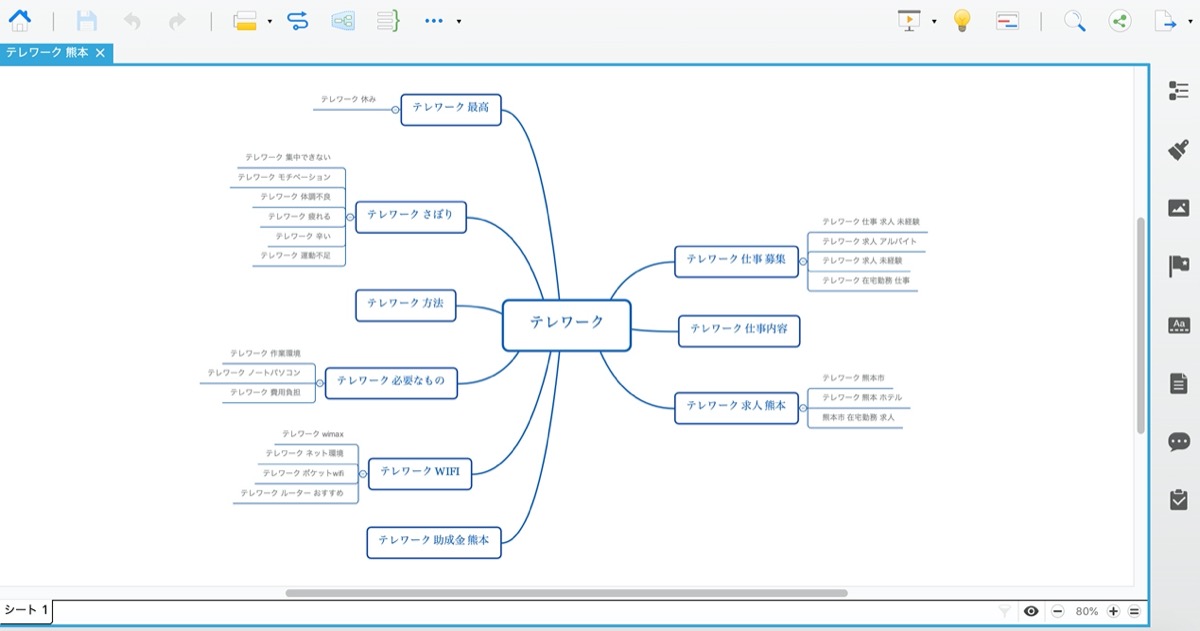Close the テレワーク 熊本 tab
The height and width of the screenshot is (631, 1200).
point(100,52)
